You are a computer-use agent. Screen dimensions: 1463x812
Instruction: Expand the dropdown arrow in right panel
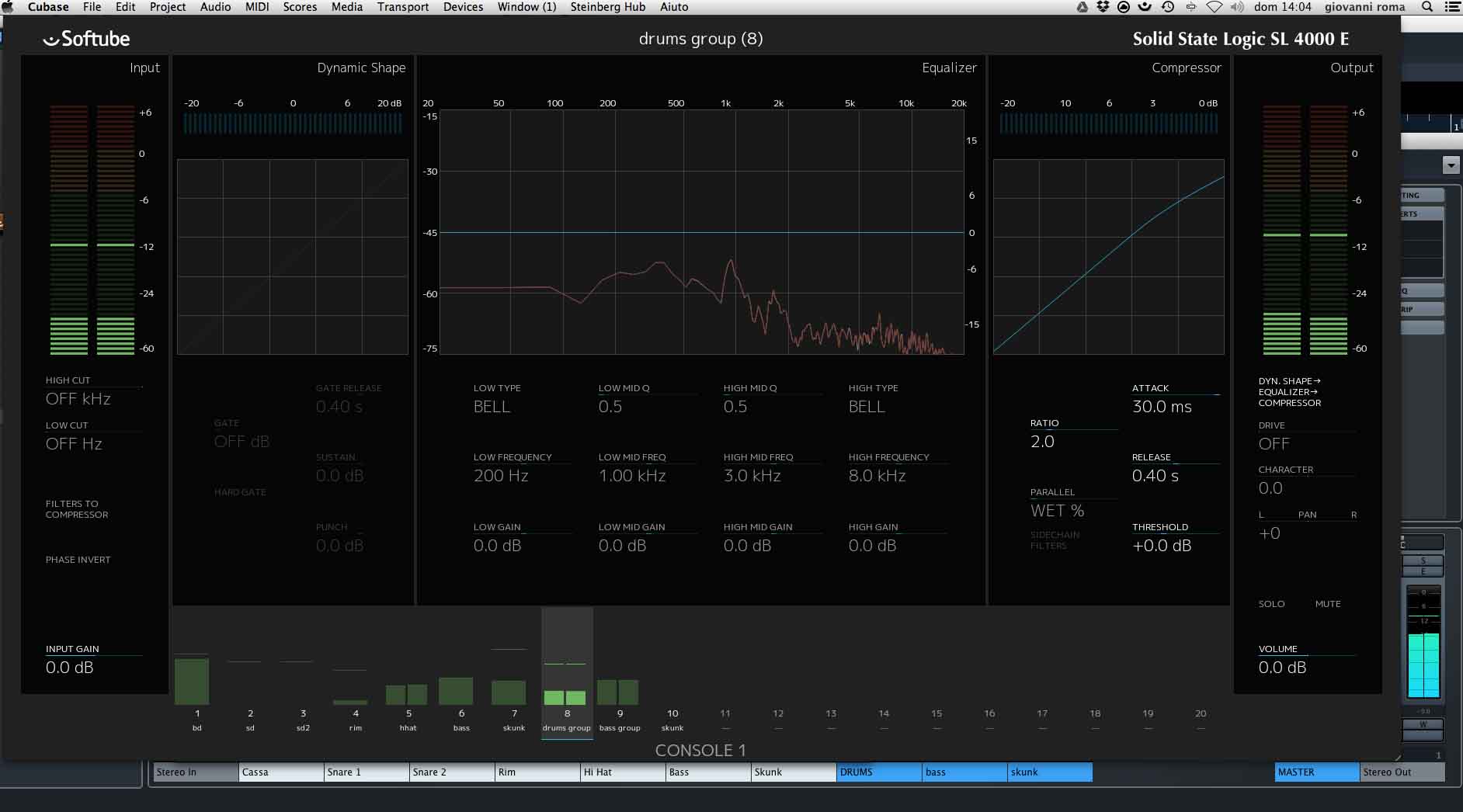pyautogui.click(x=1451, y=165)
